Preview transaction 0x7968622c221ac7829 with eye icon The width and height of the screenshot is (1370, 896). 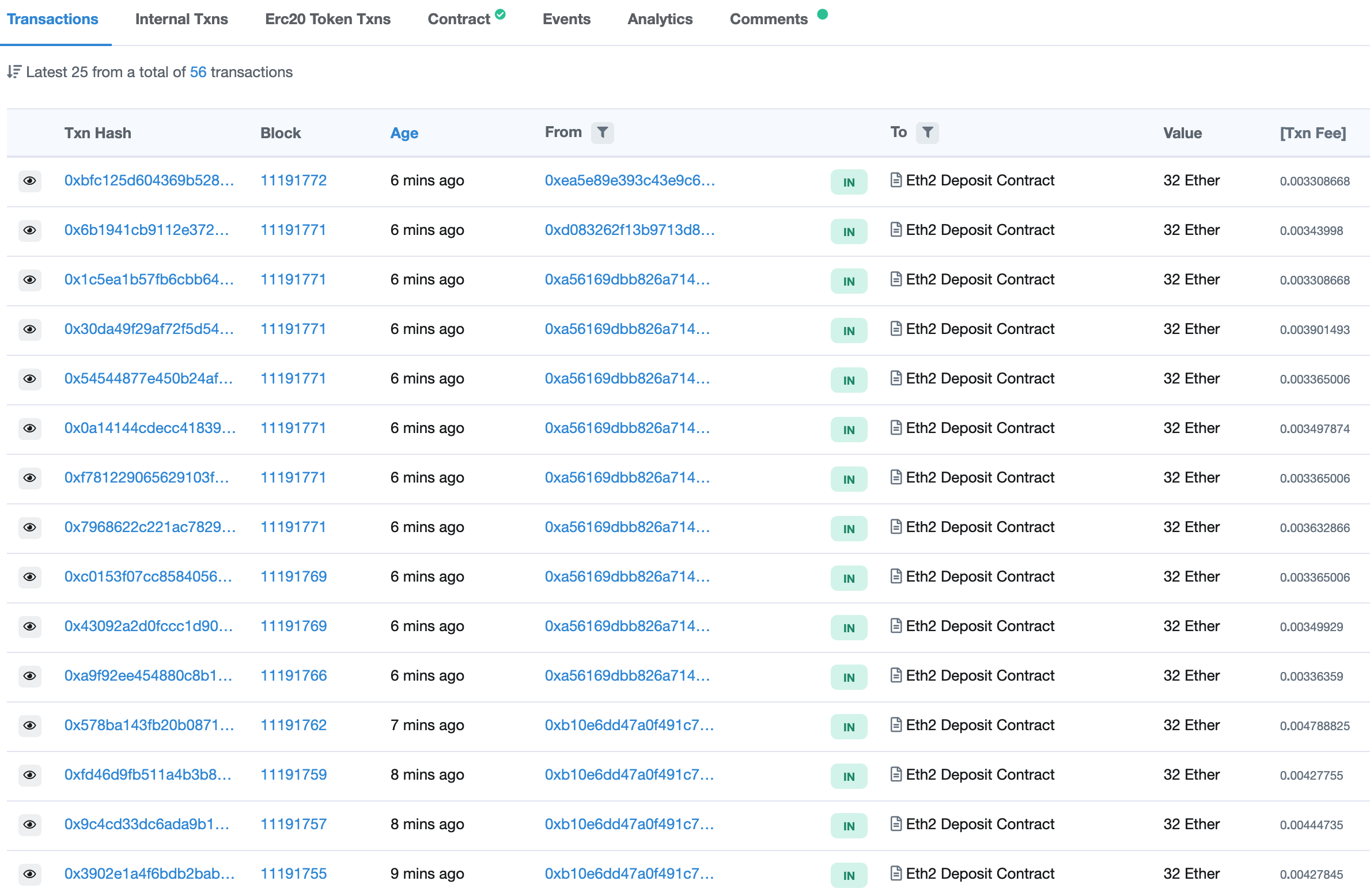pyautogui.click(x=29, y=527)
